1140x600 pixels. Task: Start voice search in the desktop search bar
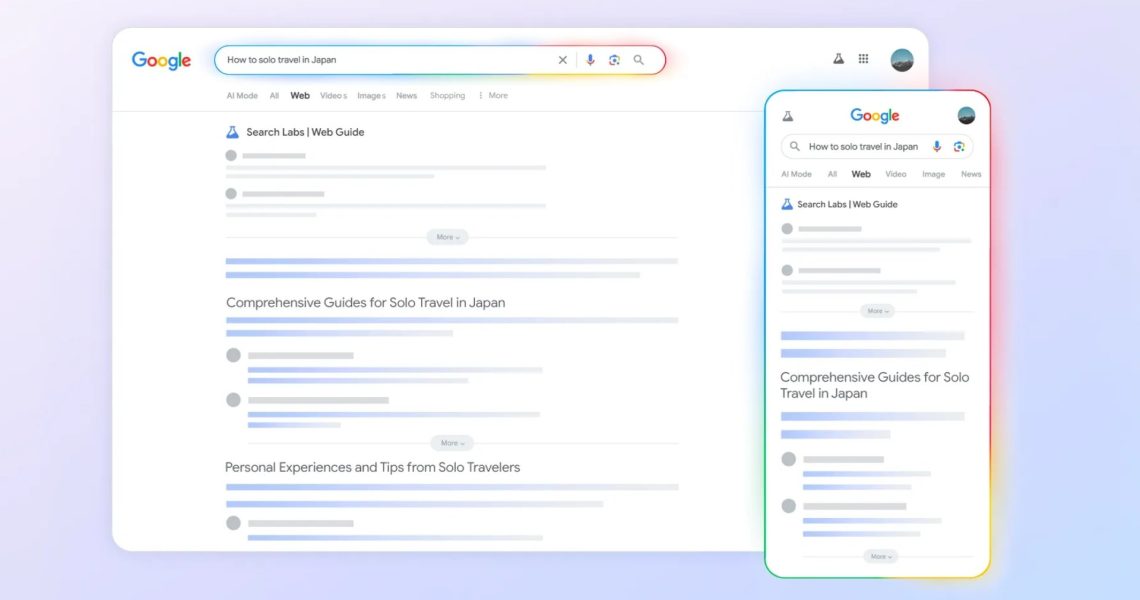(590, 60)
